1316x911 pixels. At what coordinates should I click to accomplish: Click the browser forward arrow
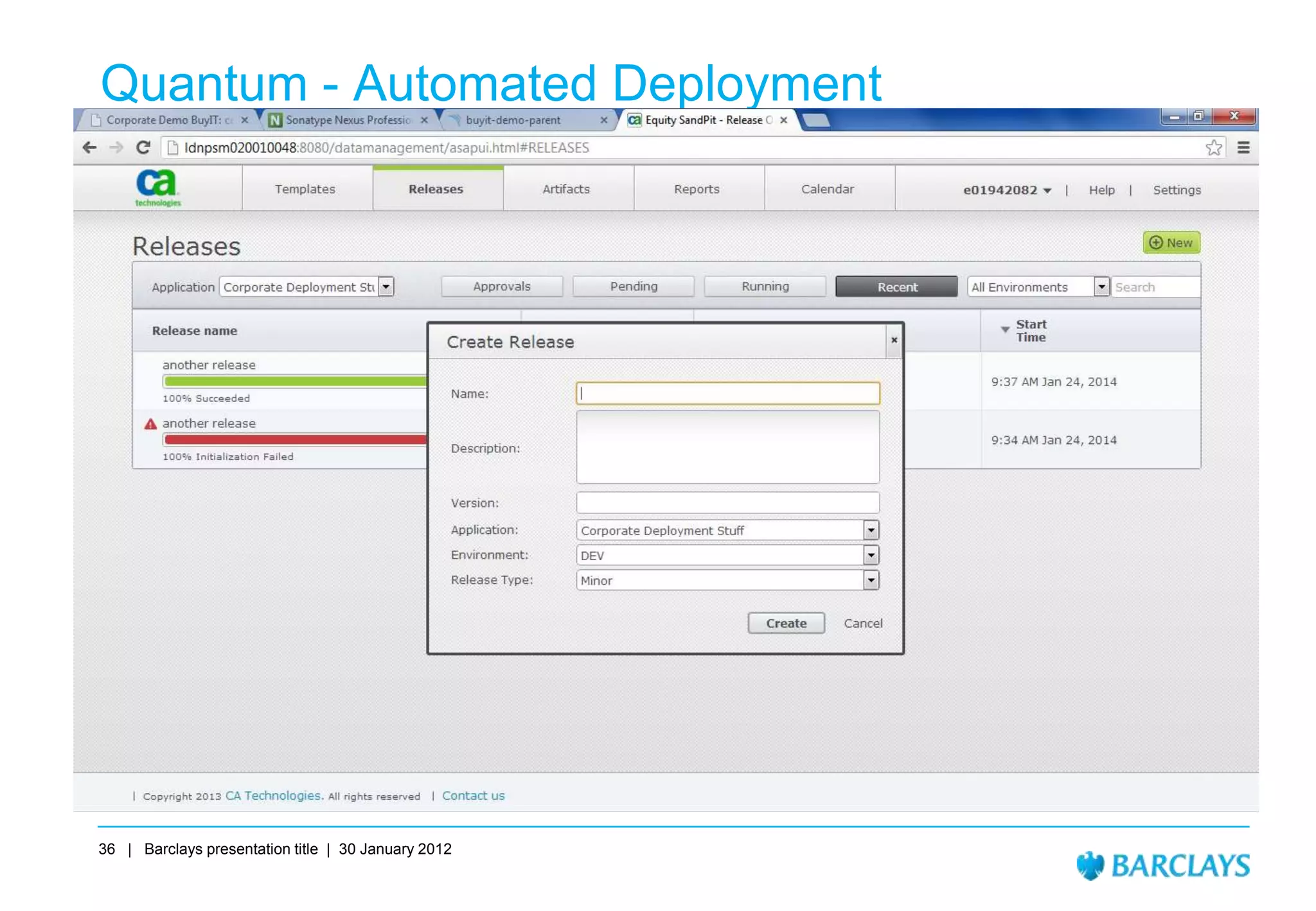116,148
